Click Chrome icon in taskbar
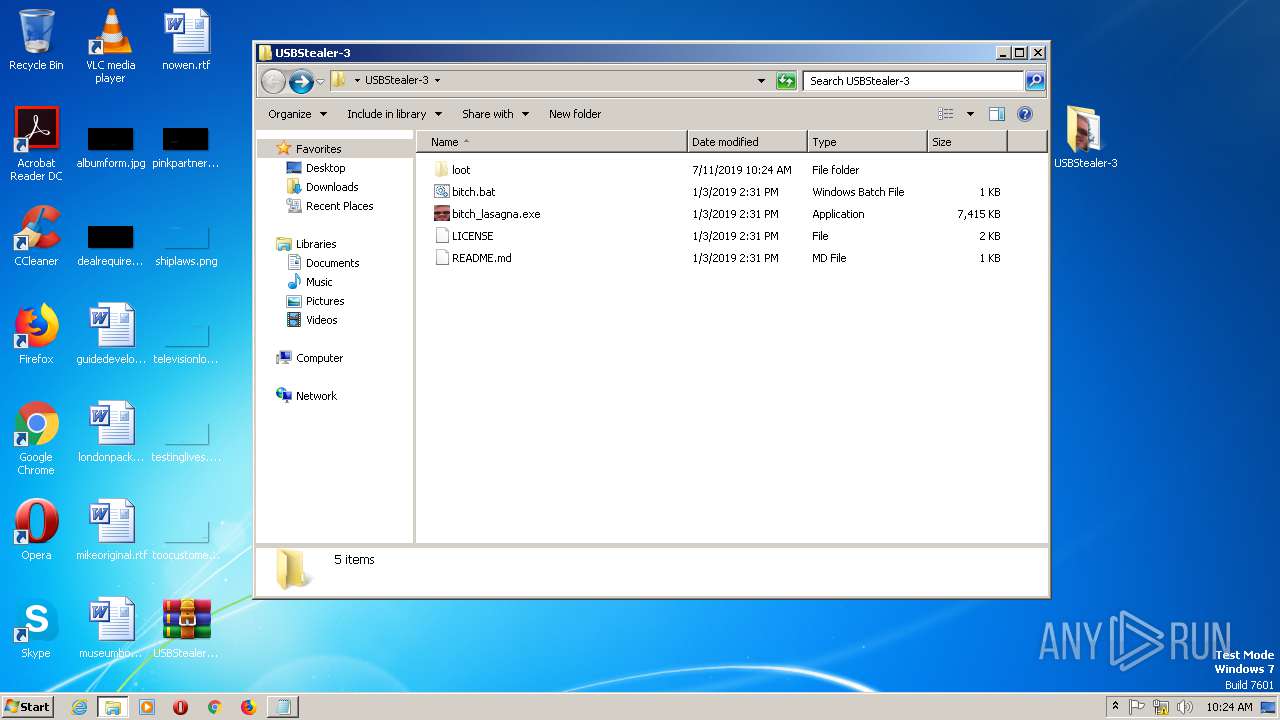This screenshot has height=720, width=1280. pyautogui.click(x=214, y=707)
